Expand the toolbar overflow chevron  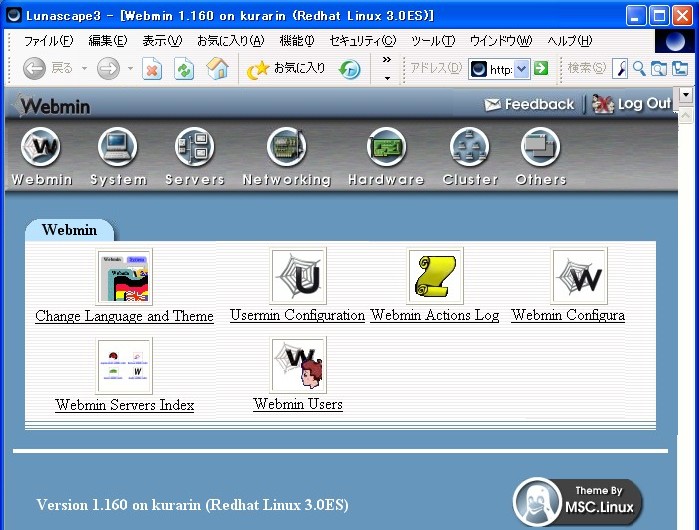(387, 60)
